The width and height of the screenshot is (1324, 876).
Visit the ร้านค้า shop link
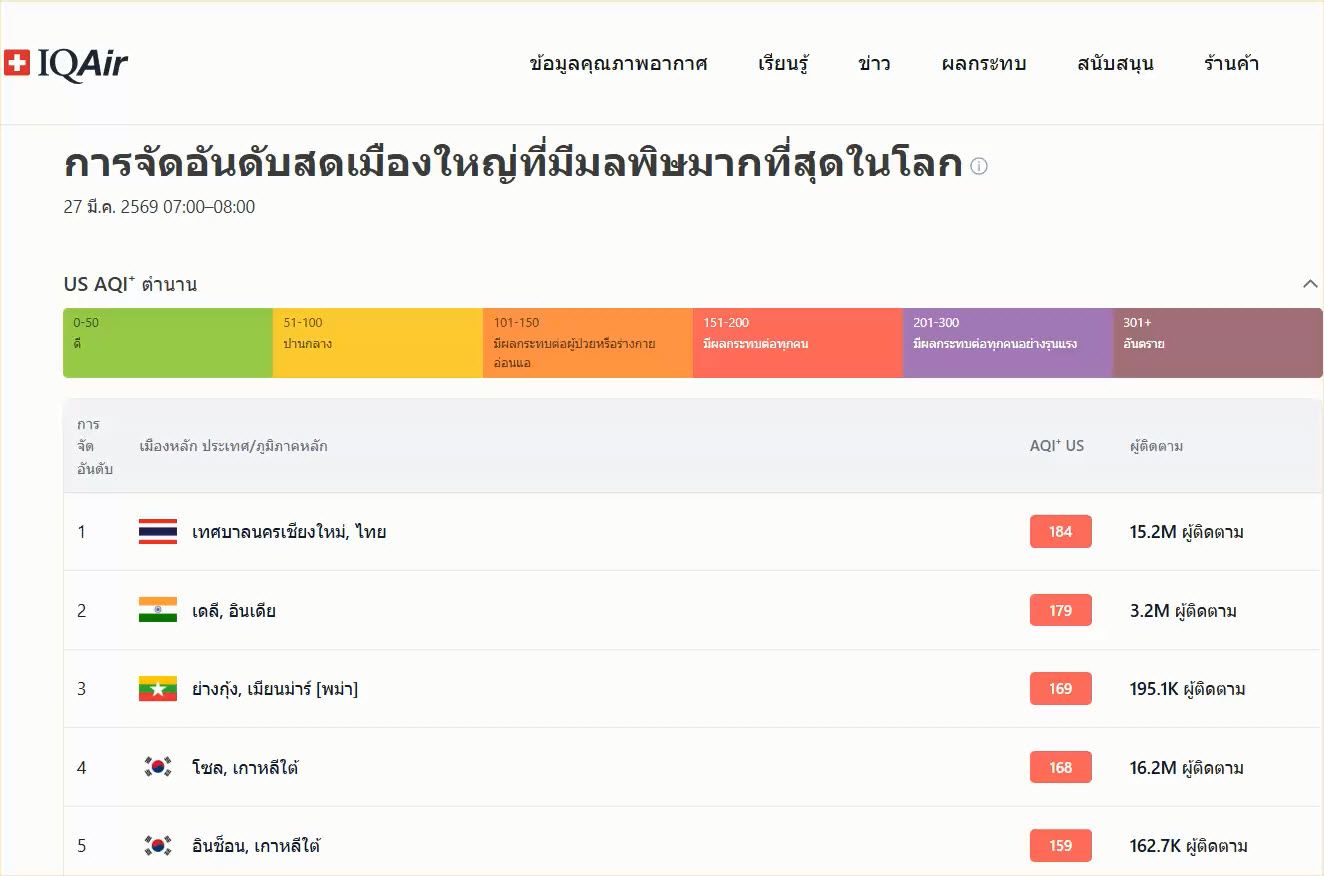click(x=1231, y=64)
